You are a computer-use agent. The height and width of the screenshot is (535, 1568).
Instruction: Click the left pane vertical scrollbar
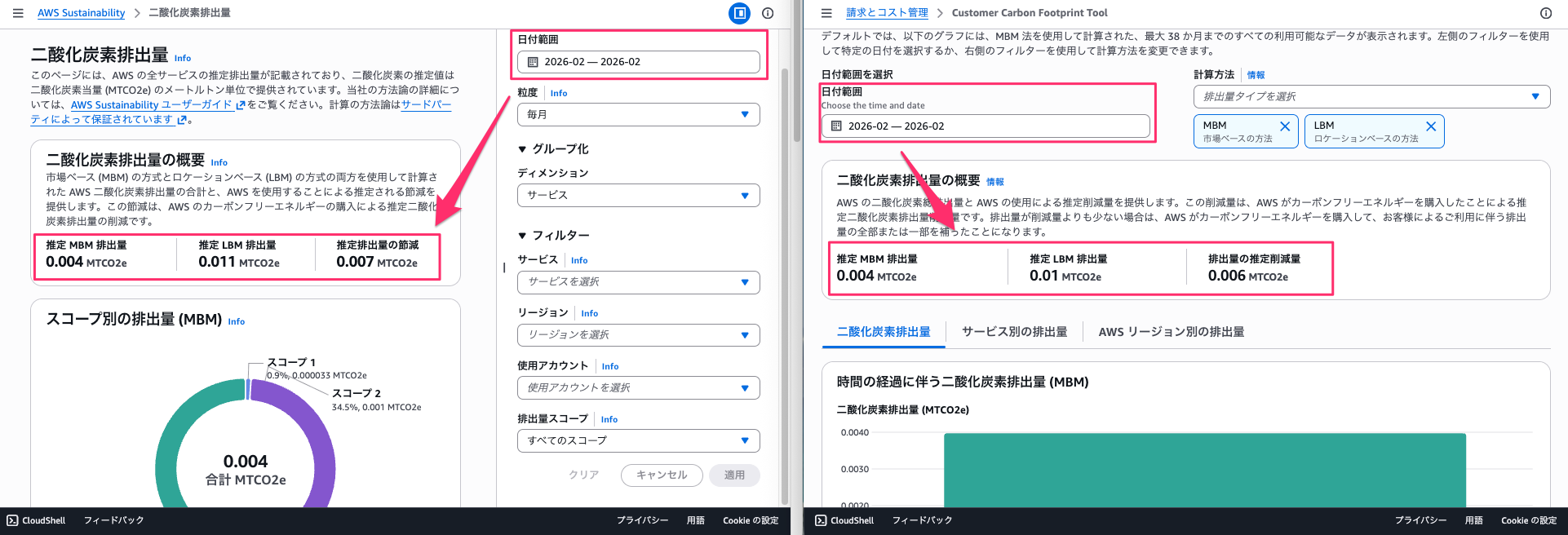(785, 285)
